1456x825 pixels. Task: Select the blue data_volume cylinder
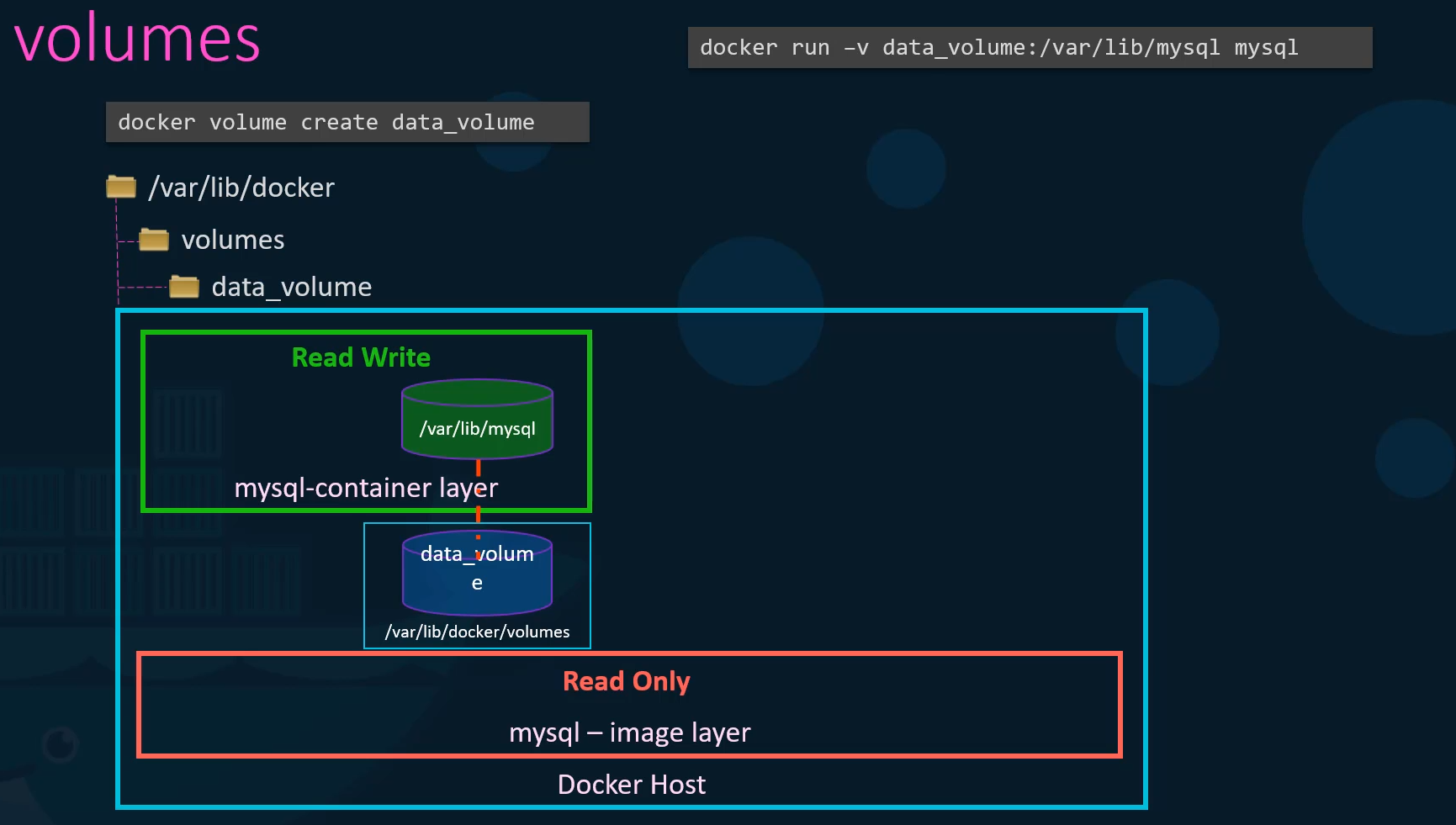[x=477, y=573]
